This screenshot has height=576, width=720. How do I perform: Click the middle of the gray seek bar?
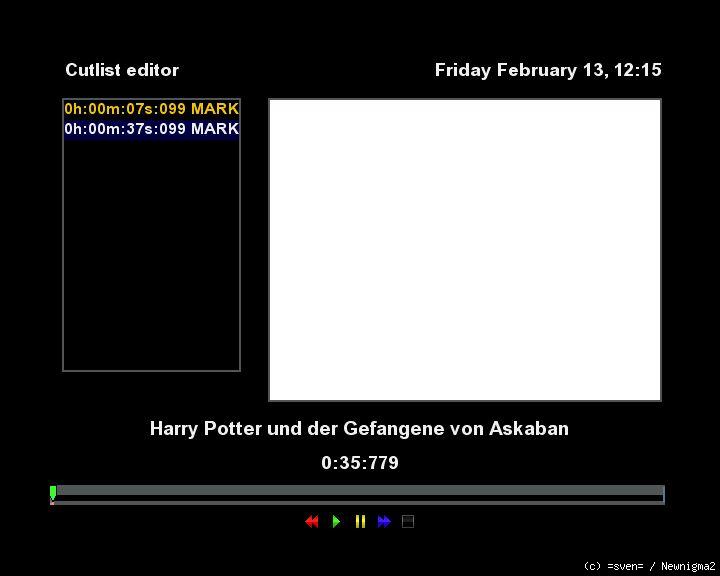coord(358,491)
